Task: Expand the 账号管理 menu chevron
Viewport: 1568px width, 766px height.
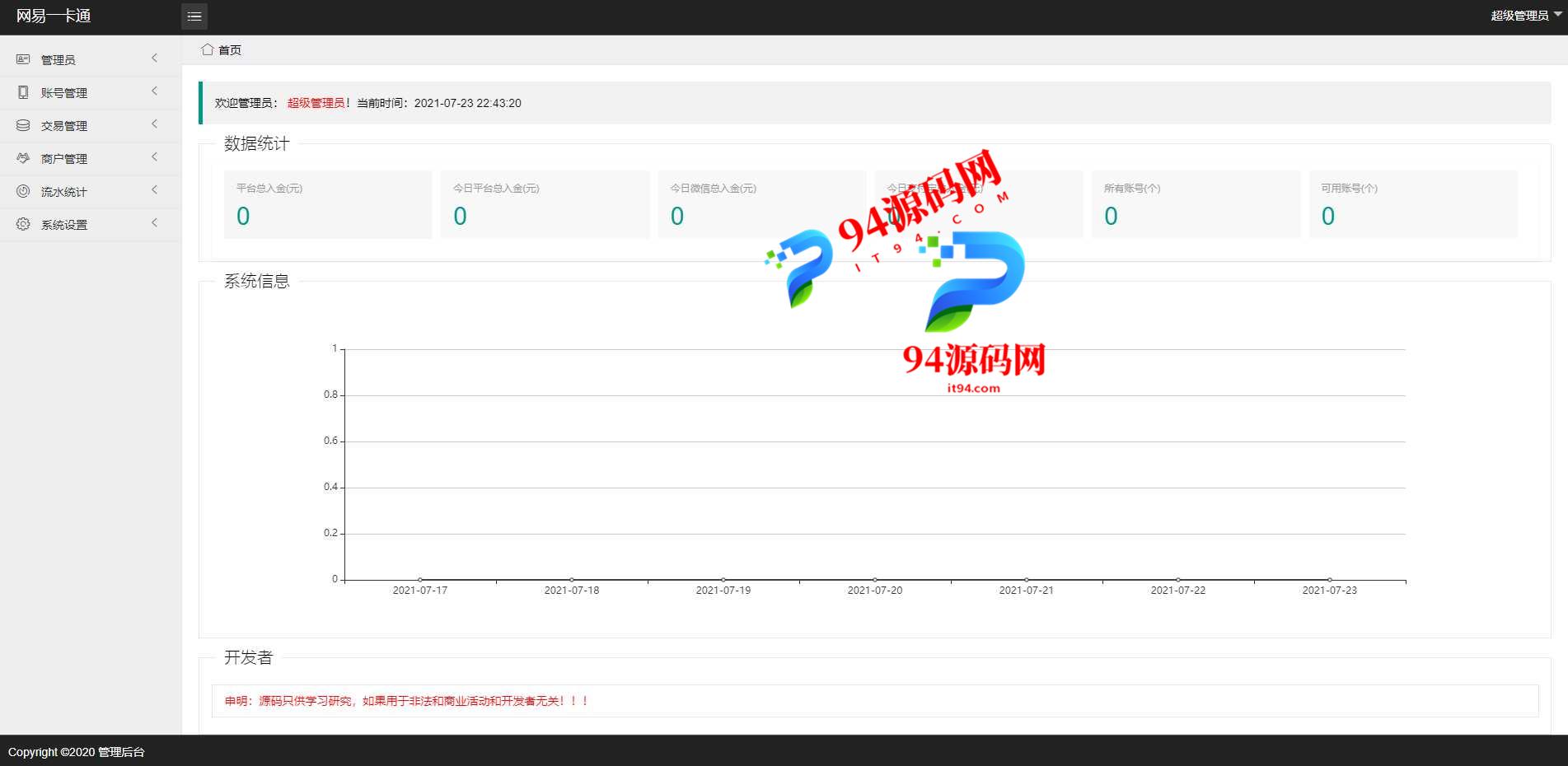Action: pyautogui.click(x=154, y=91)
